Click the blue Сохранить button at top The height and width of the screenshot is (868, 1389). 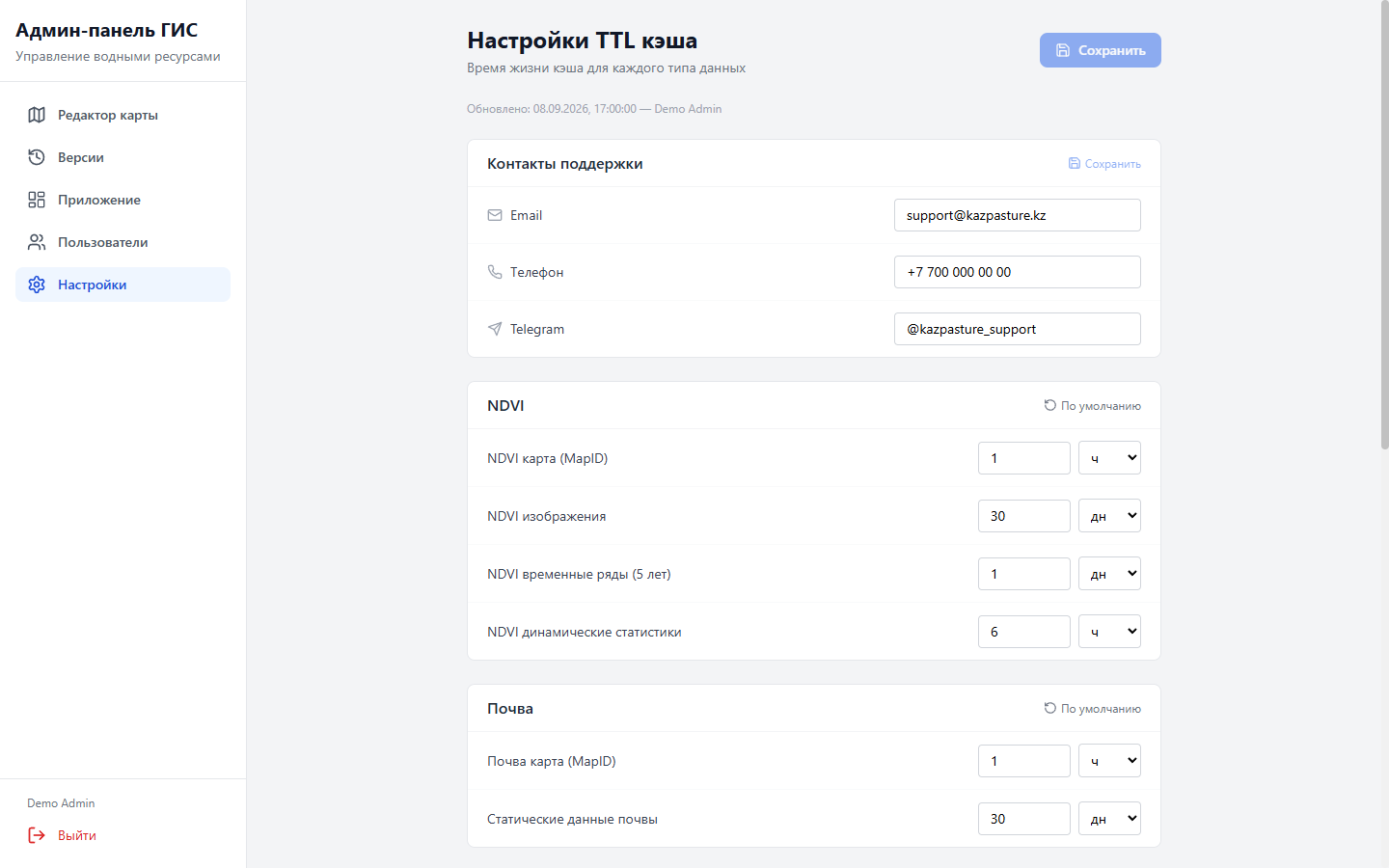(x=1101, y=50)
